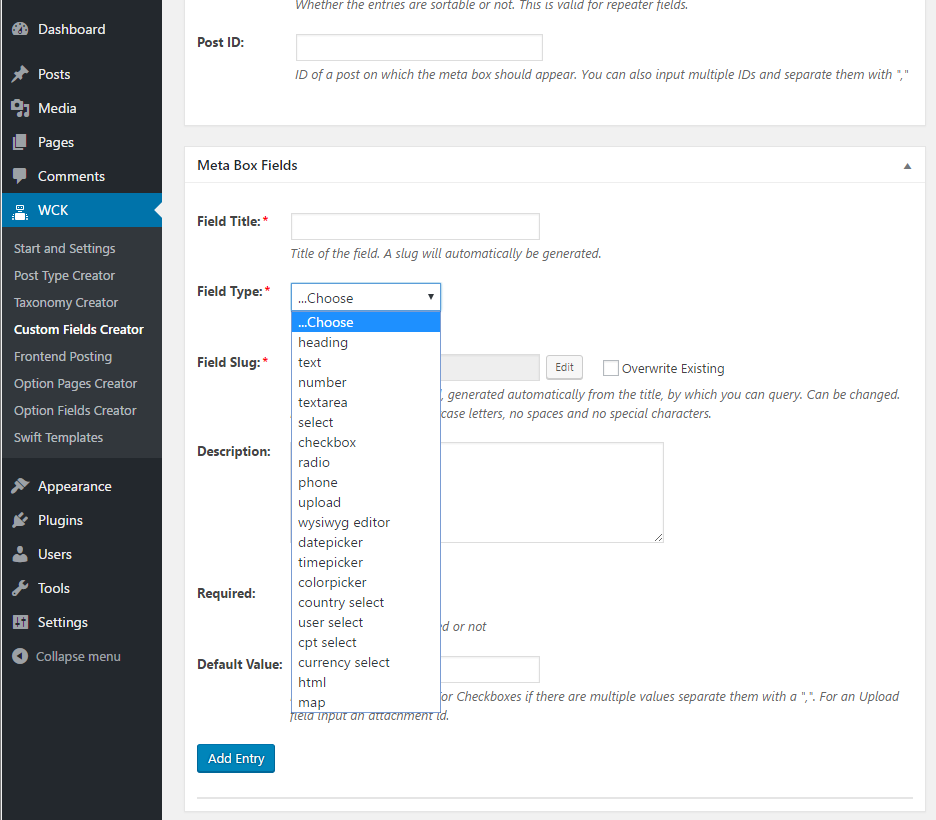Image resolution: width=936 pixels, height=820 pixels.
Task: Click the Plugins plug icon
Action: (20, 520)
